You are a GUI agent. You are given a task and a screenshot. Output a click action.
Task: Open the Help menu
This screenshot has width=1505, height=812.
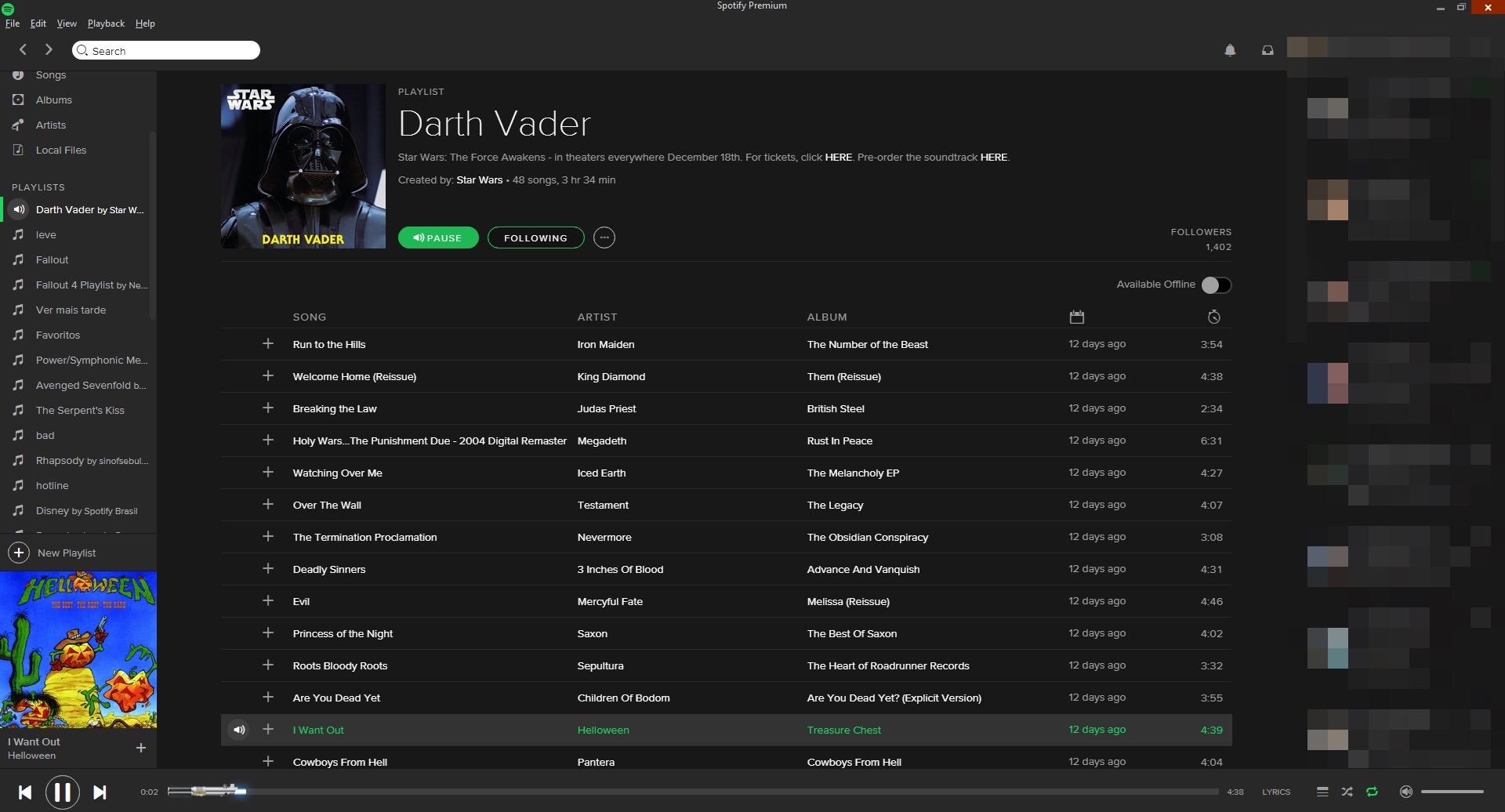tap(145, 24)
